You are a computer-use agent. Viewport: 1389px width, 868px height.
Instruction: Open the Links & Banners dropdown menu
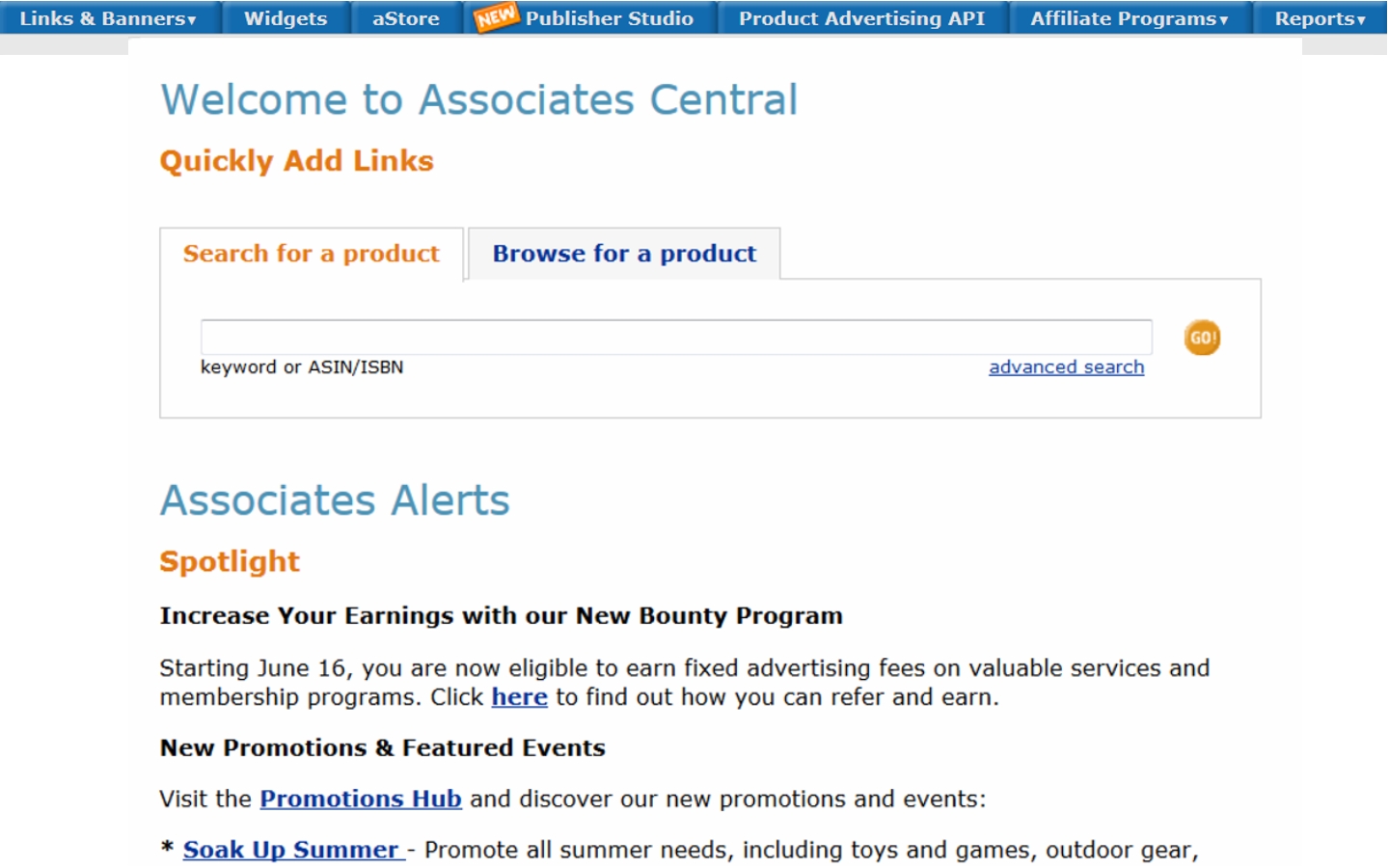(109, 16)
